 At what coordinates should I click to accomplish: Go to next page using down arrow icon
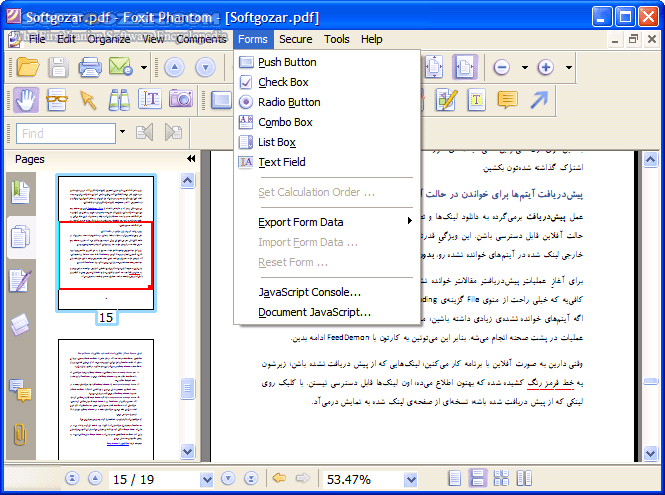[x=205, y=67]
